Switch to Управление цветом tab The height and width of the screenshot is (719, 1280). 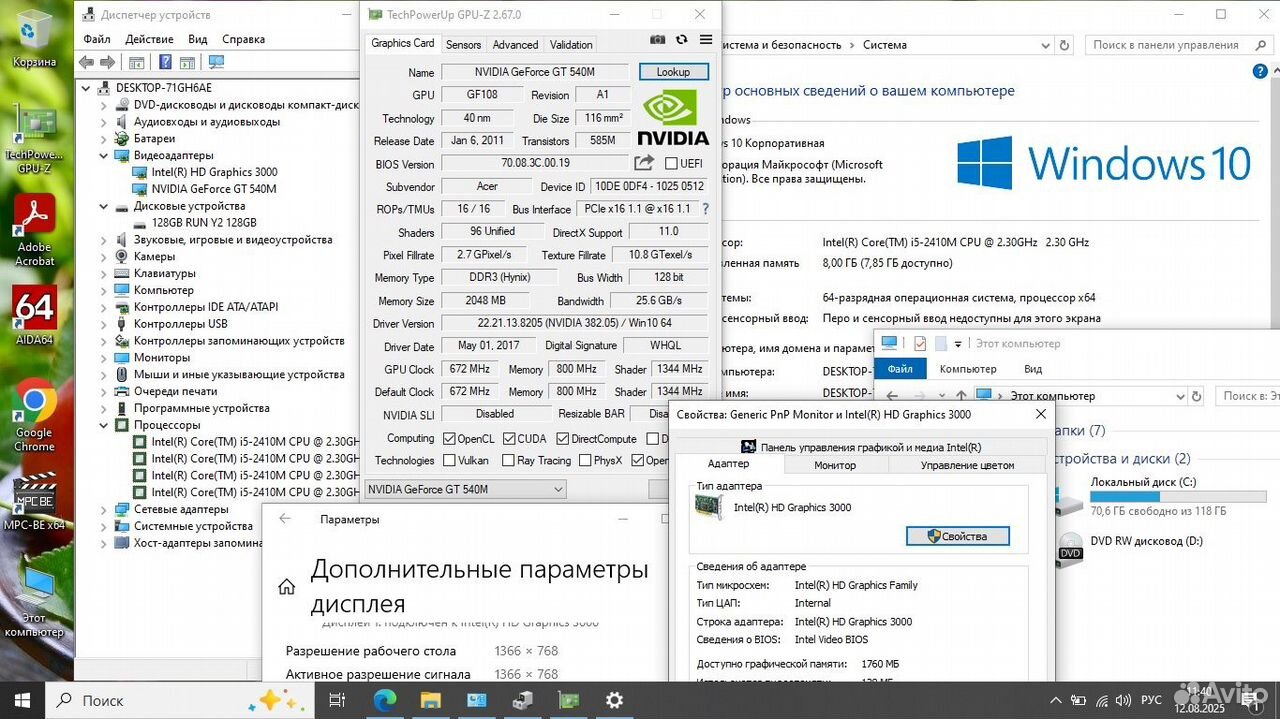coord(967,465)
